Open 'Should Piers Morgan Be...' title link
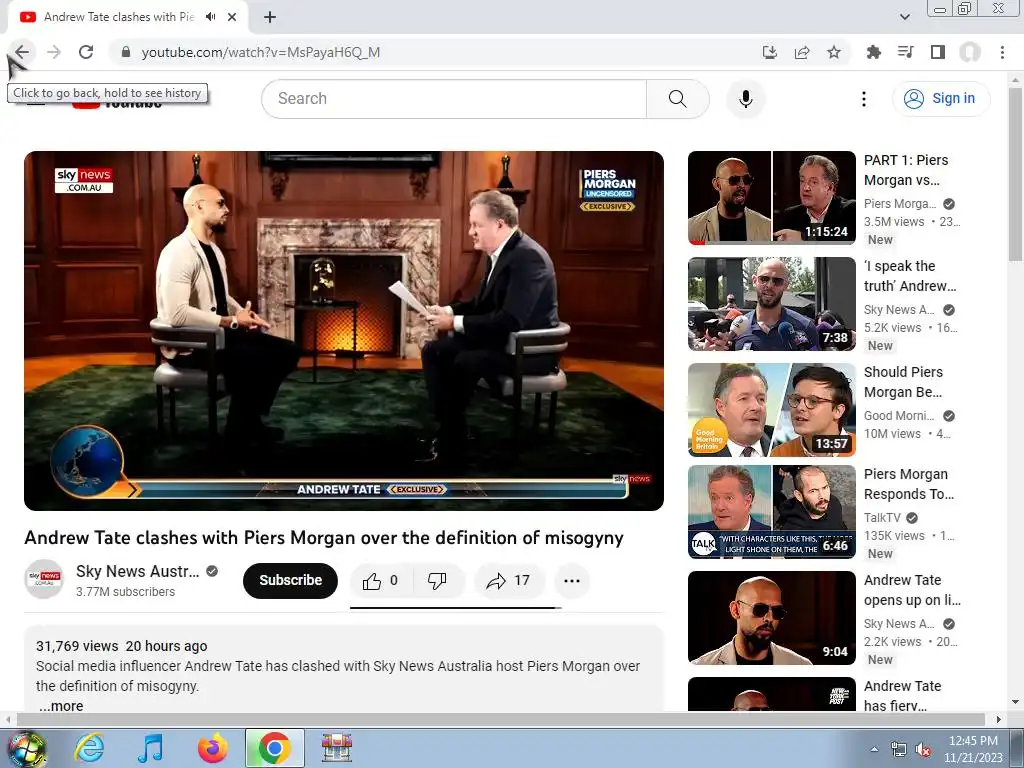 (x=904, y=382)
